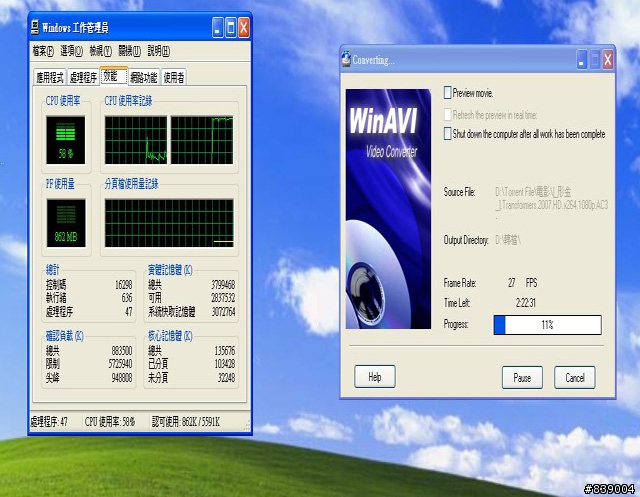Click the Frame Rate value 27 FPS
The height and width of the screenshot is (497, 640).
pyautogui.click(x=522, y=283)
